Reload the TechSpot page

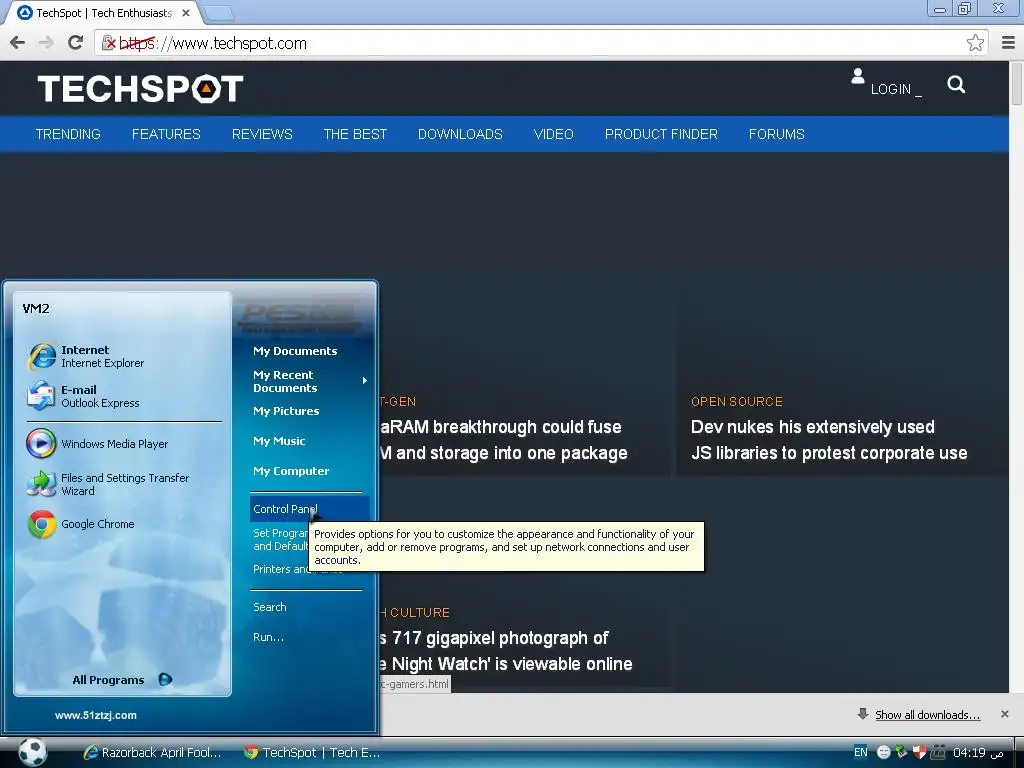pyautogui.click(x=75, y=43)
